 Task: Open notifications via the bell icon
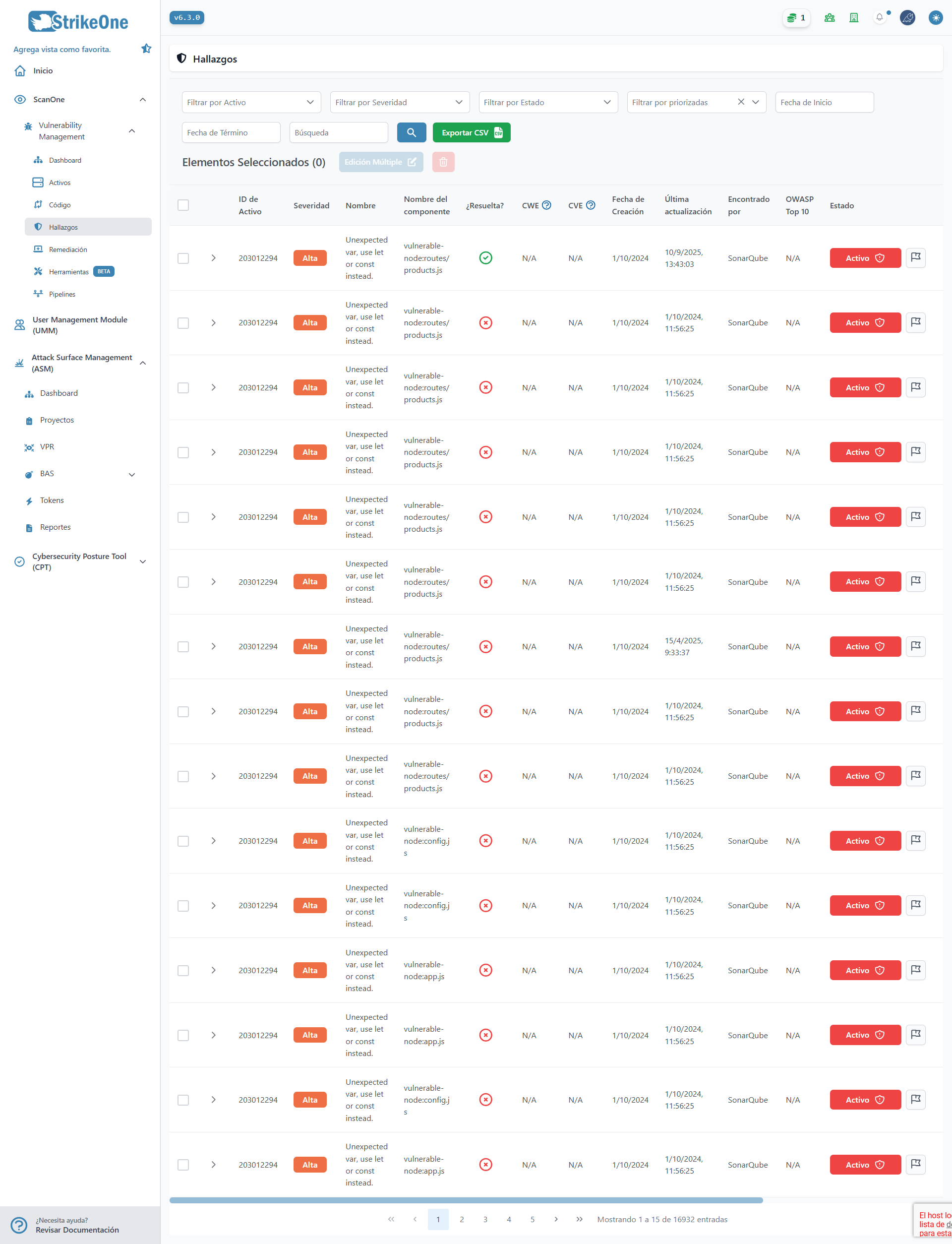[880, 17]
